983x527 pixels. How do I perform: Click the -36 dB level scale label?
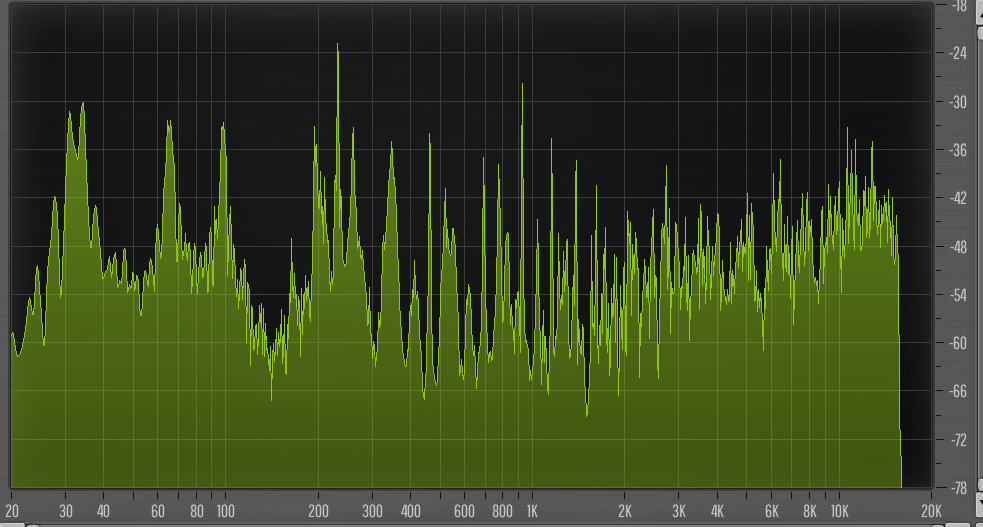pyautogui.click(x=958, y=150)
